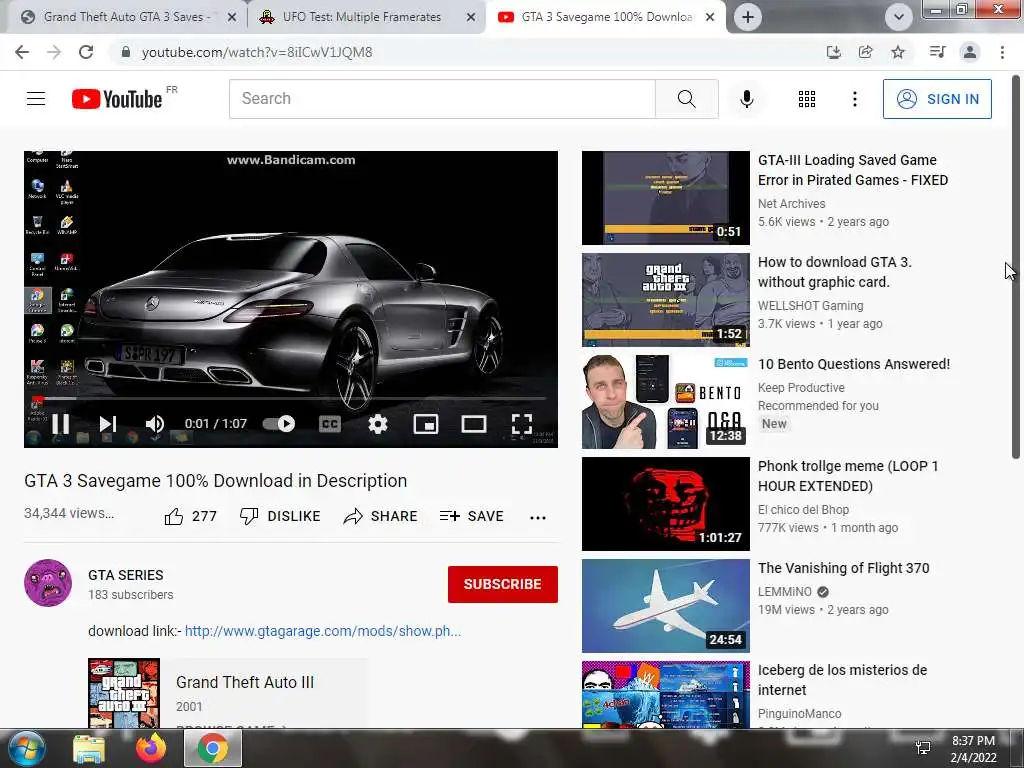This screenshot has width=1024, height=768.
Task: Share this video
Action: 380,516
